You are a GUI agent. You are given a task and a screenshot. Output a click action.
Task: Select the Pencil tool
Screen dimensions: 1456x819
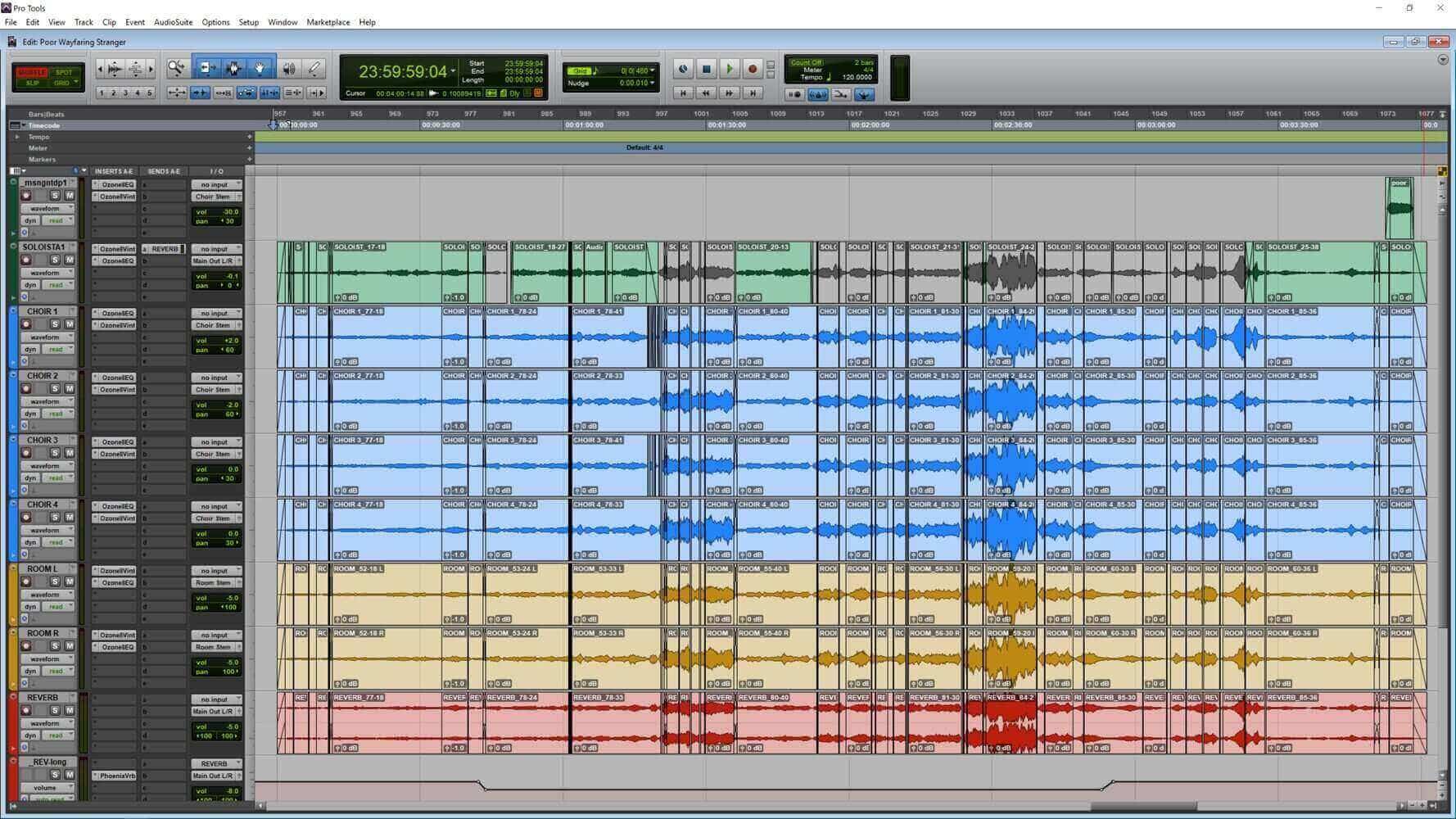click(314, 69)
